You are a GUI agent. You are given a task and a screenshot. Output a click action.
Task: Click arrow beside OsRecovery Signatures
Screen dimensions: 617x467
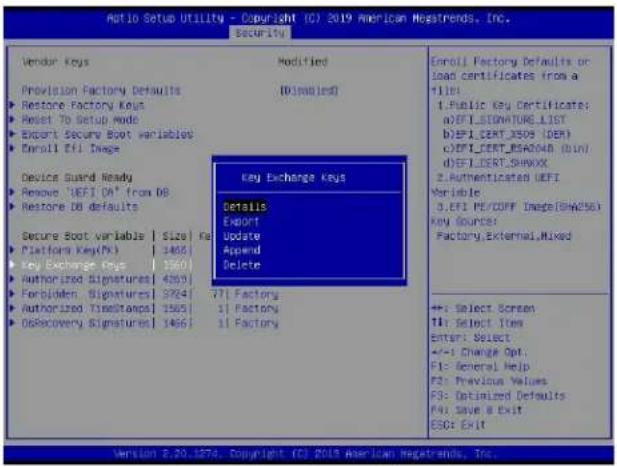(12, 323)
